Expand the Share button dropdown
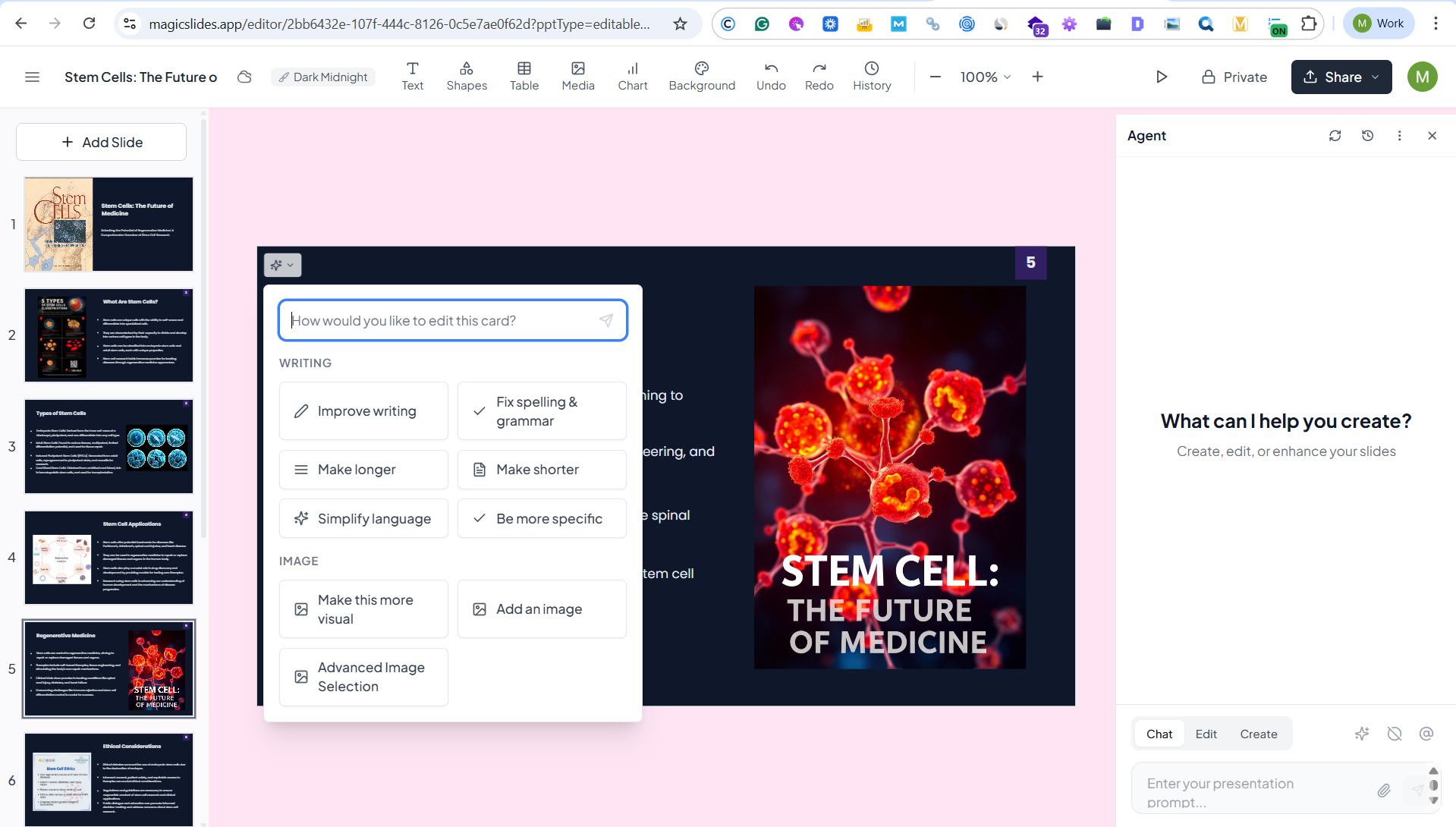 [x=1375, y=77]
